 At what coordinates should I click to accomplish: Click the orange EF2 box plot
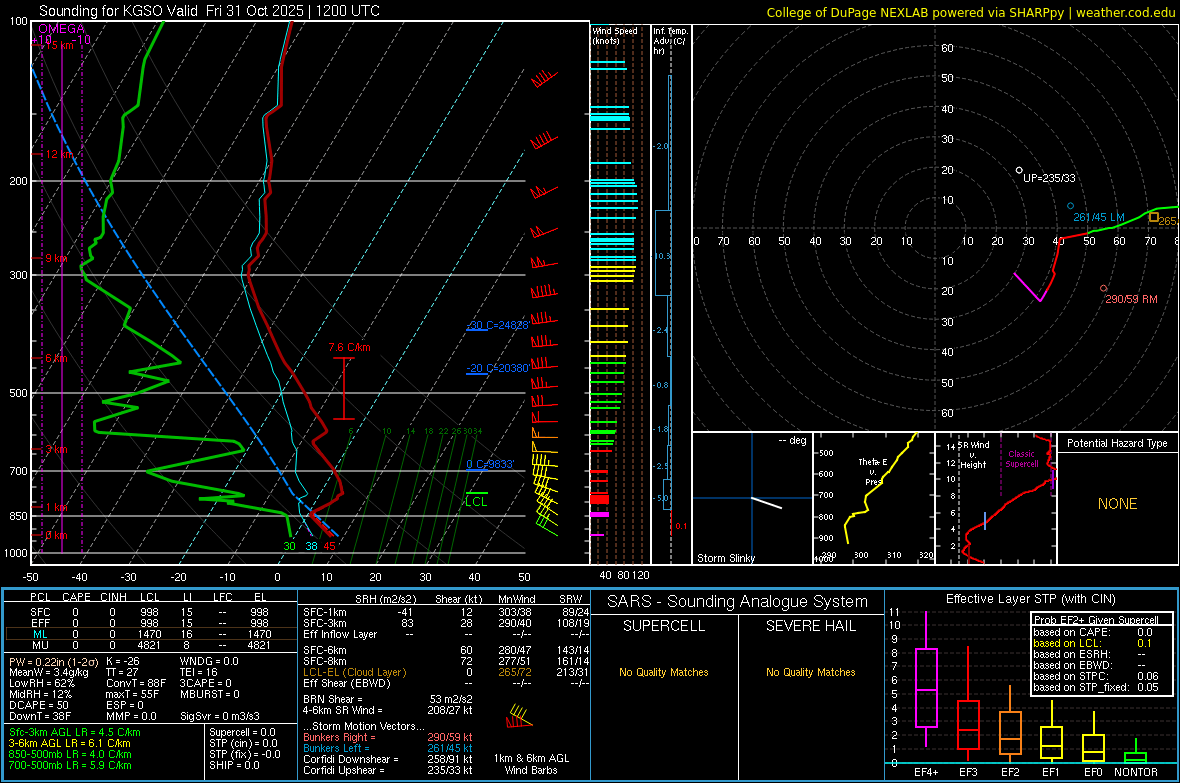pos(1010,723)
